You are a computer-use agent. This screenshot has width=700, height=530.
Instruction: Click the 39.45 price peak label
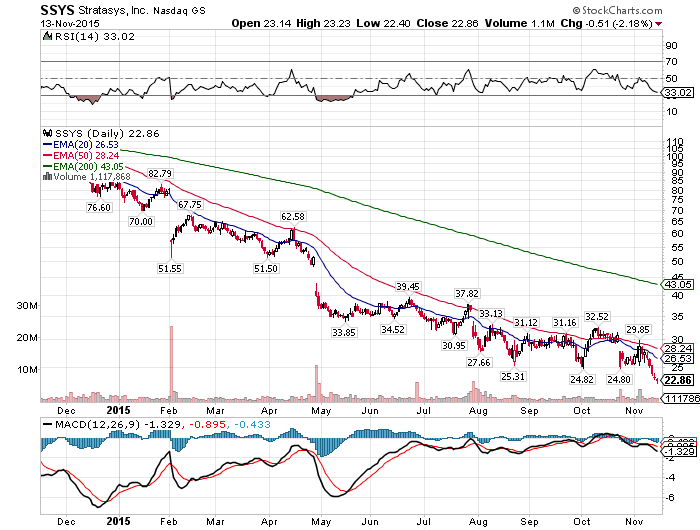(408, 286)
